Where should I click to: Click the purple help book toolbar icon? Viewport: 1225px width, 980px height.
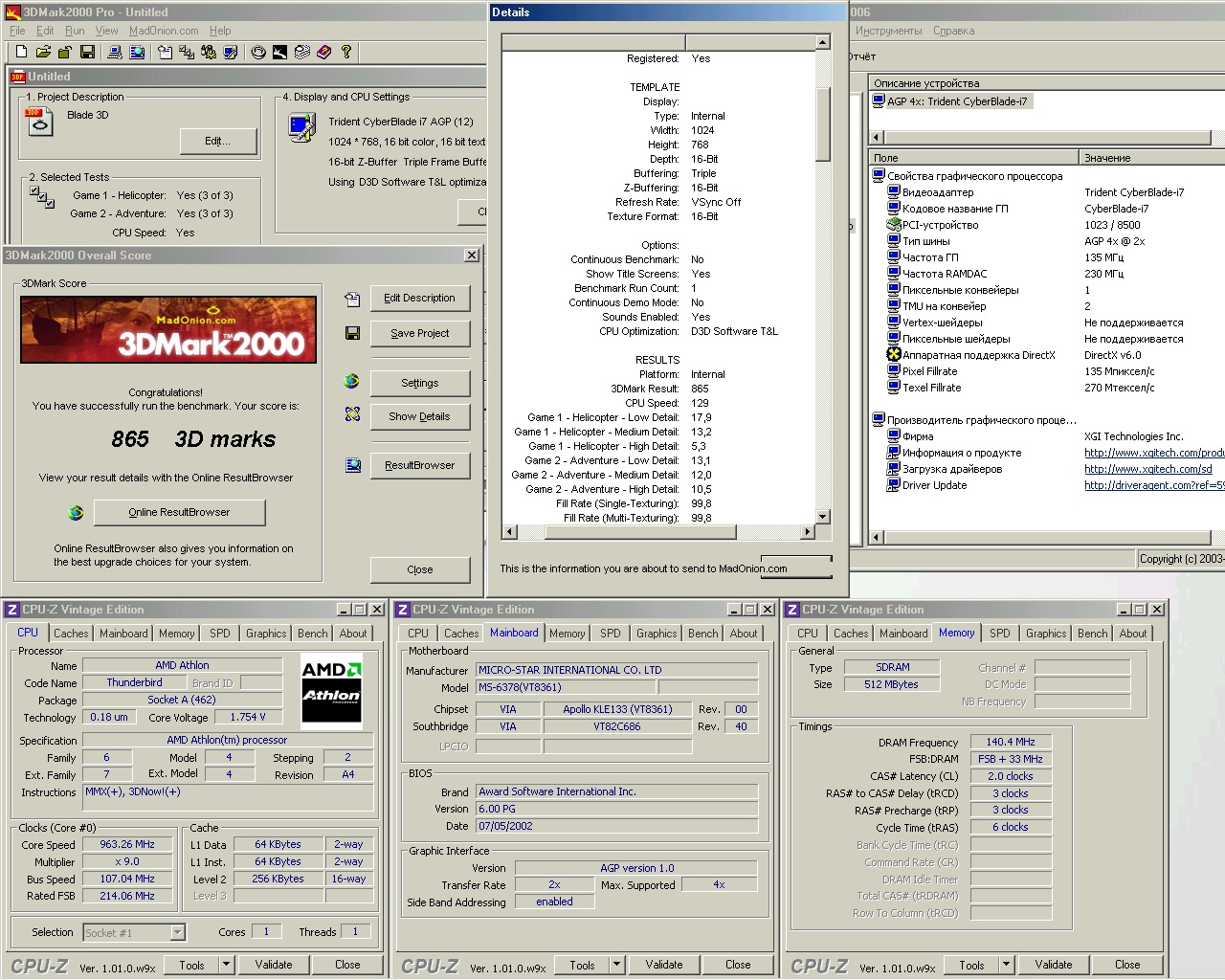tap(323, 52)
